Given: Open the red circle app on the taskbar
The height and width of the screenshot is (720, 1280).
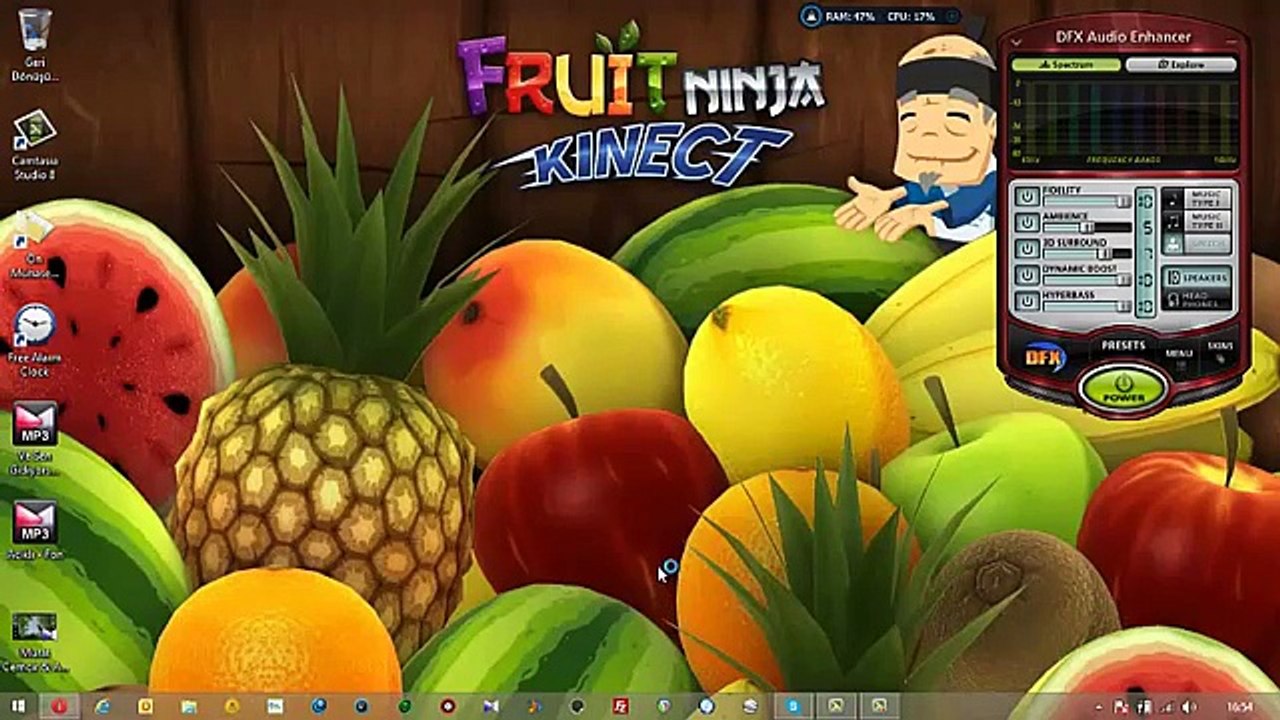Looking at the screenshot, I should click(x=60, y=706).
